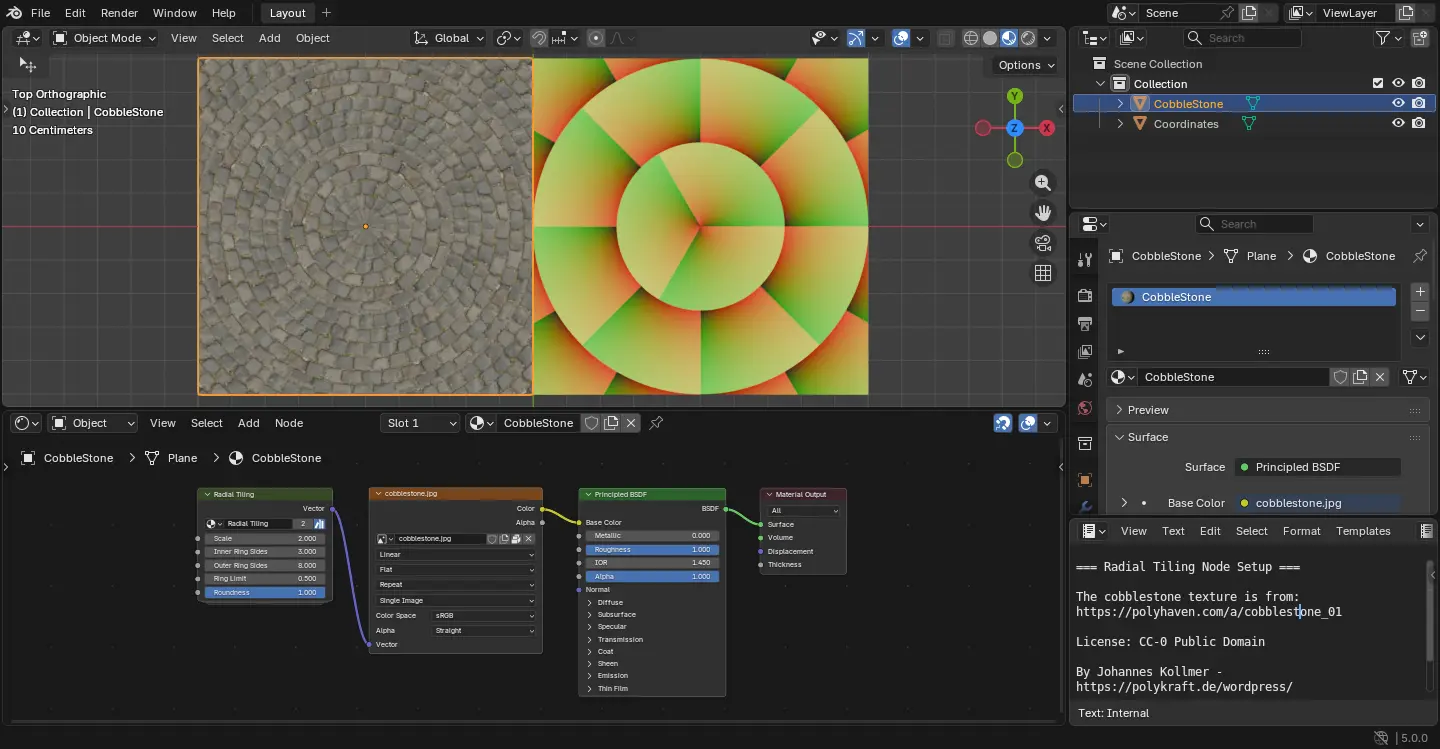Click the green Y axis gizmo ball
Viewport: 1440px width, 749px height.
pos(1015,96)
